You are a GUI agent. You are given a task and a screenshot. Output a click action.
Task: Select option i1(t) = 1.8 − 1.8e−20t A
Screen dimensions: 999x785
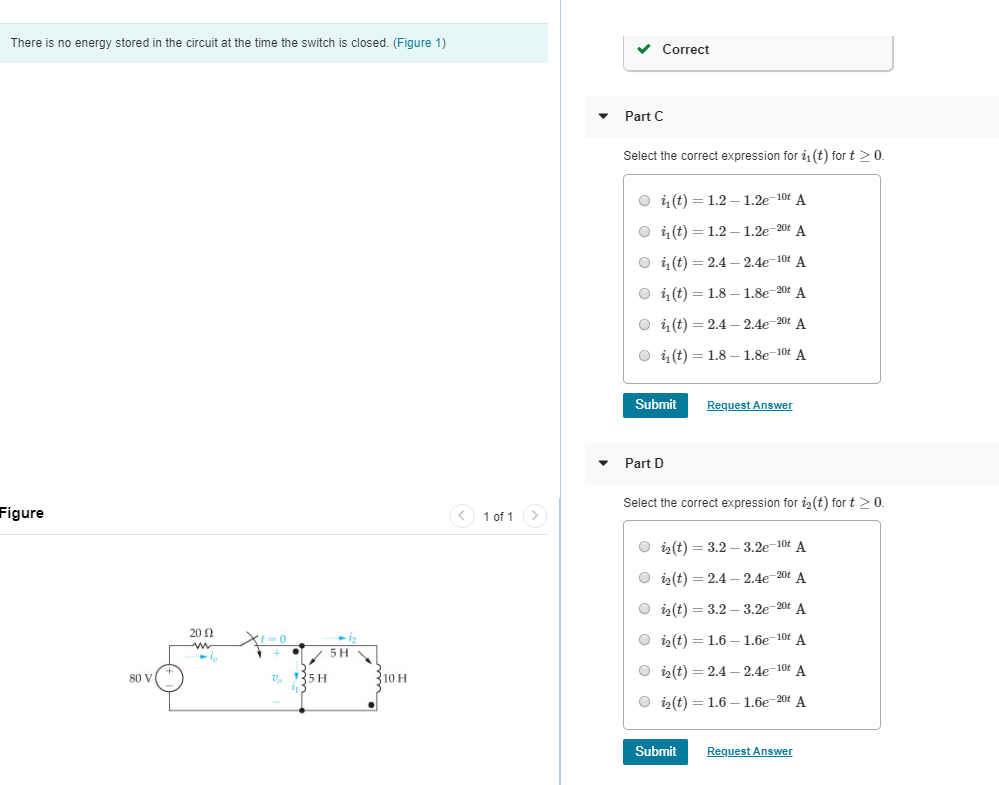(x=645, y=293)
